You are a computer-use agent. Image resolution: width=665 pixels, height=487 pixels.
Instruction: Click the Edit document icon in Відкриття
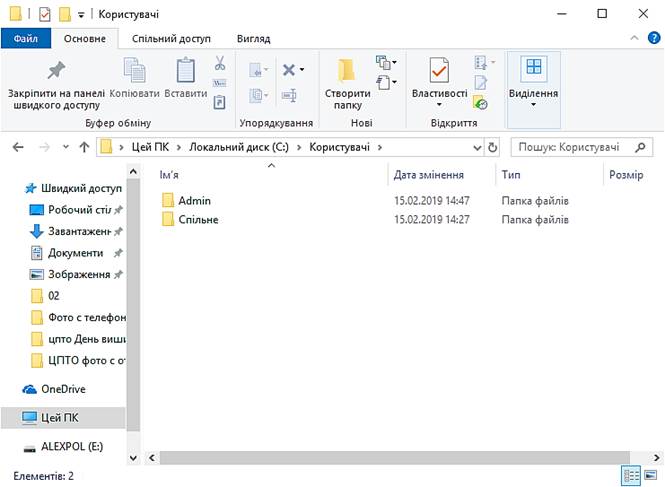tap(481, 83)
